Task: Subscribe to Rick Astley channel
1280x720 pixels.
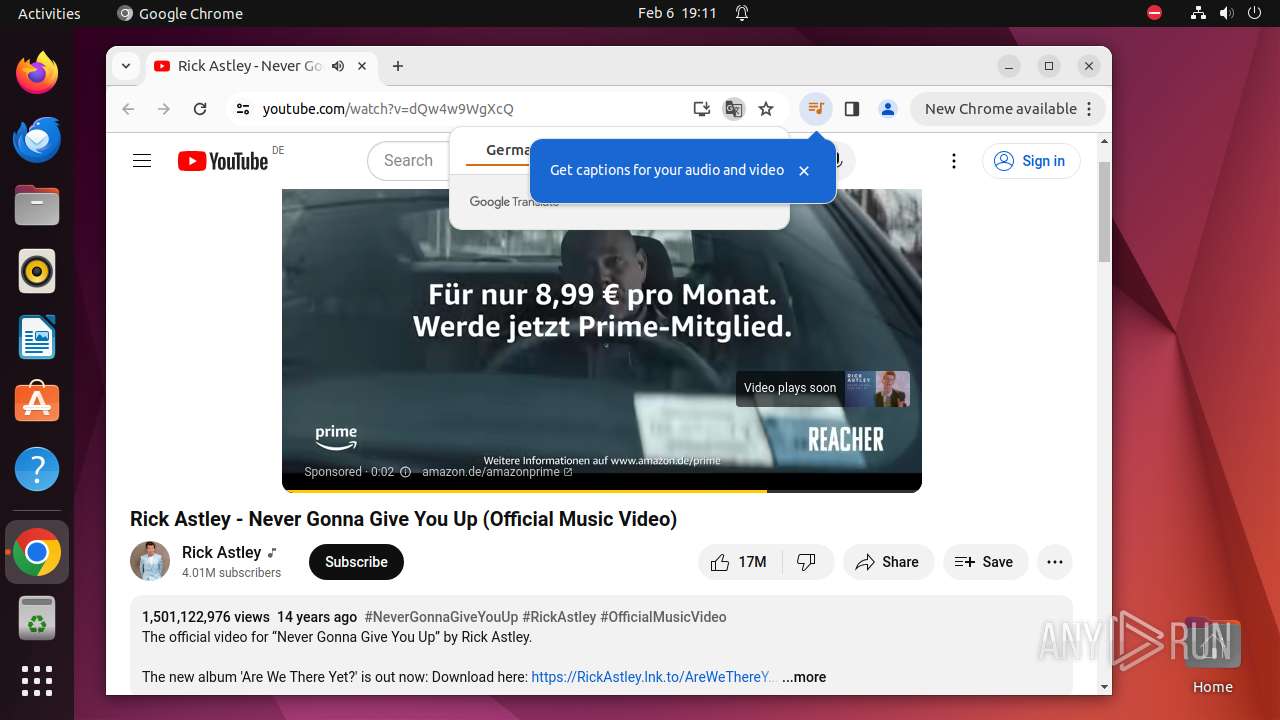Action: (x=356, y=562)
